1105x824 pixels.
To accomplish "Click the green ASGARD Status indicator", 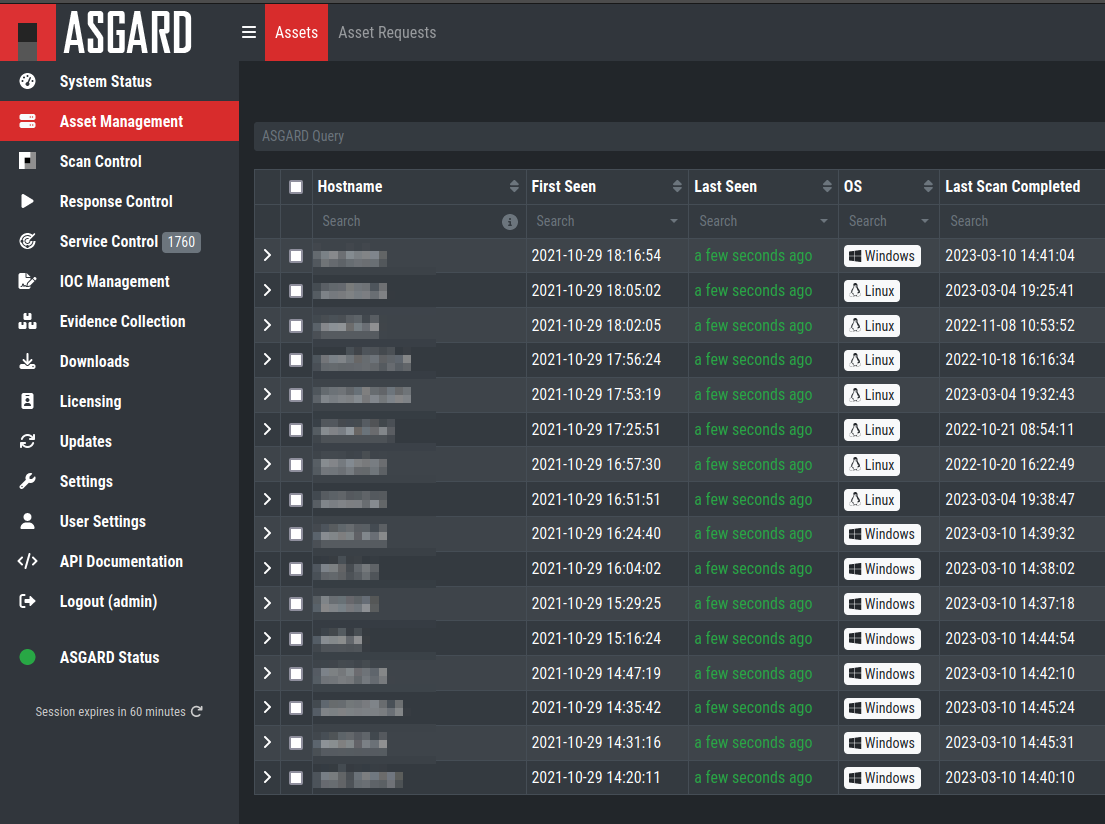I will pos(27,657).
